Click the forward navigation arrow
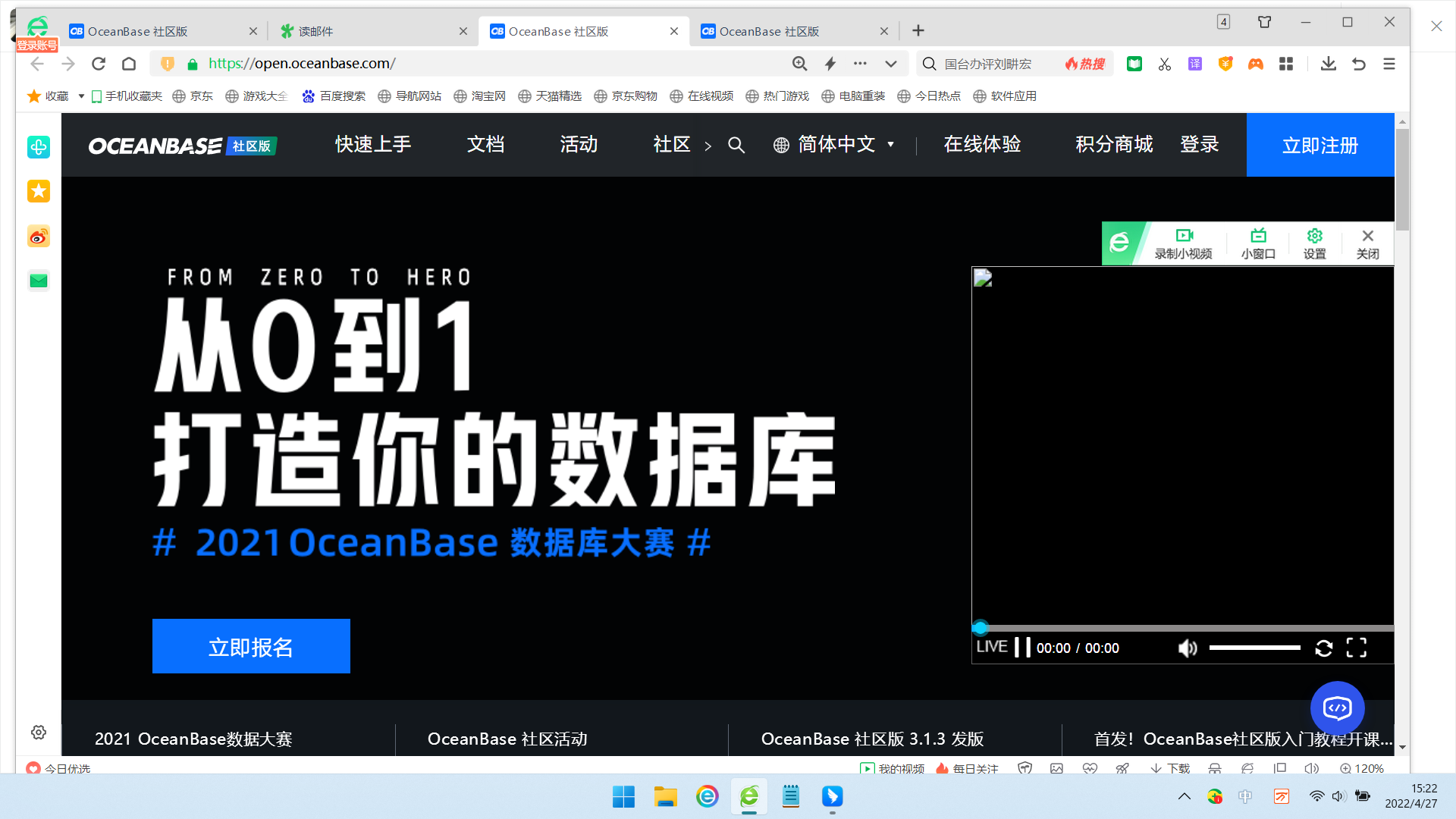 click(x=68, y=64)
